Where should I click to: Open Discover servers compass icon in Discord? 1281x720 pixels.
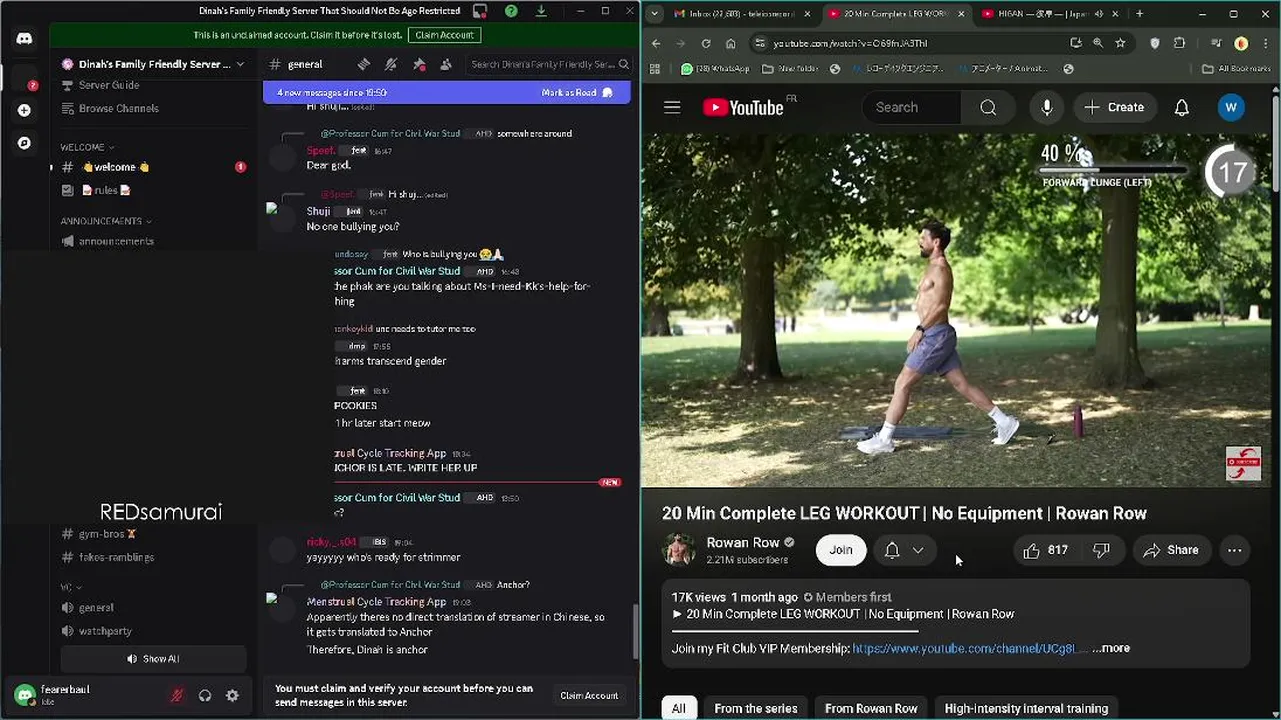pos(24,143)
